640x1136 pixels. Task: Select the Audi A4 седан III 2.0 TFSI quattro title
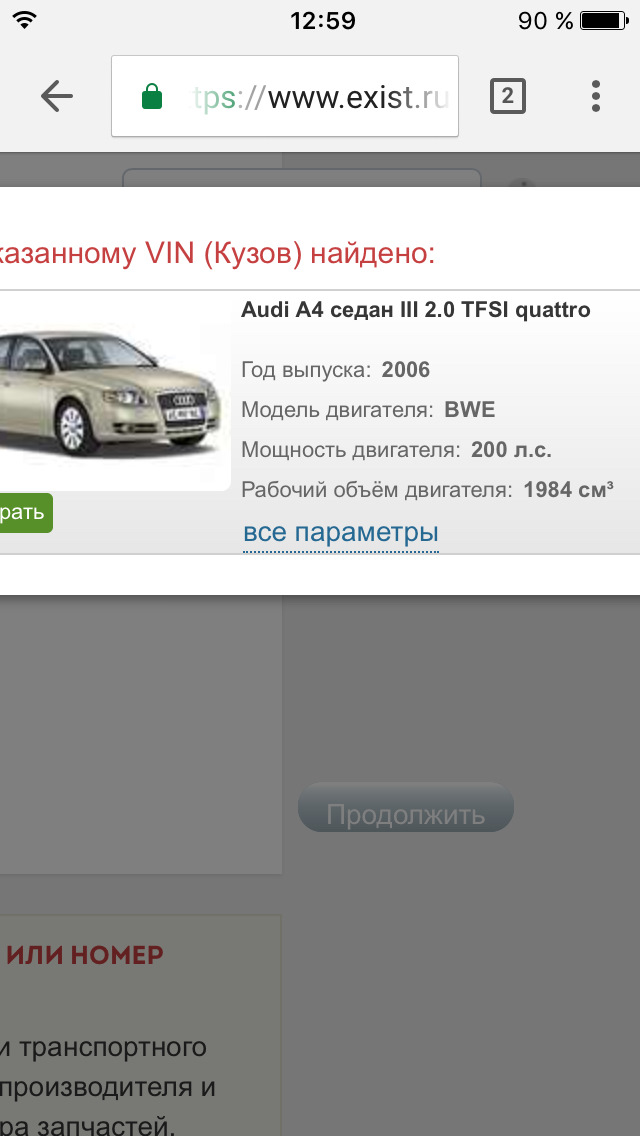click(x=415, y=310)
